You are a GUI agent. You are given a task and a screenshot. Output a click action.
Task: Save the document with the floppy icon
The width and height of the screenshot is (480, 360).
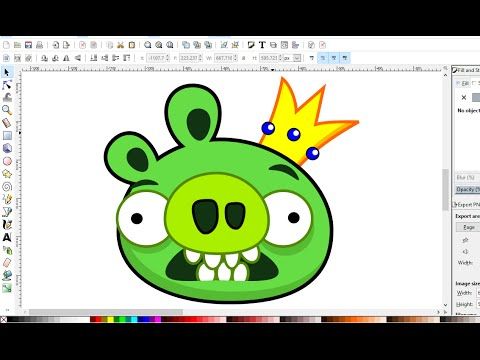click(x=28, y=45)
